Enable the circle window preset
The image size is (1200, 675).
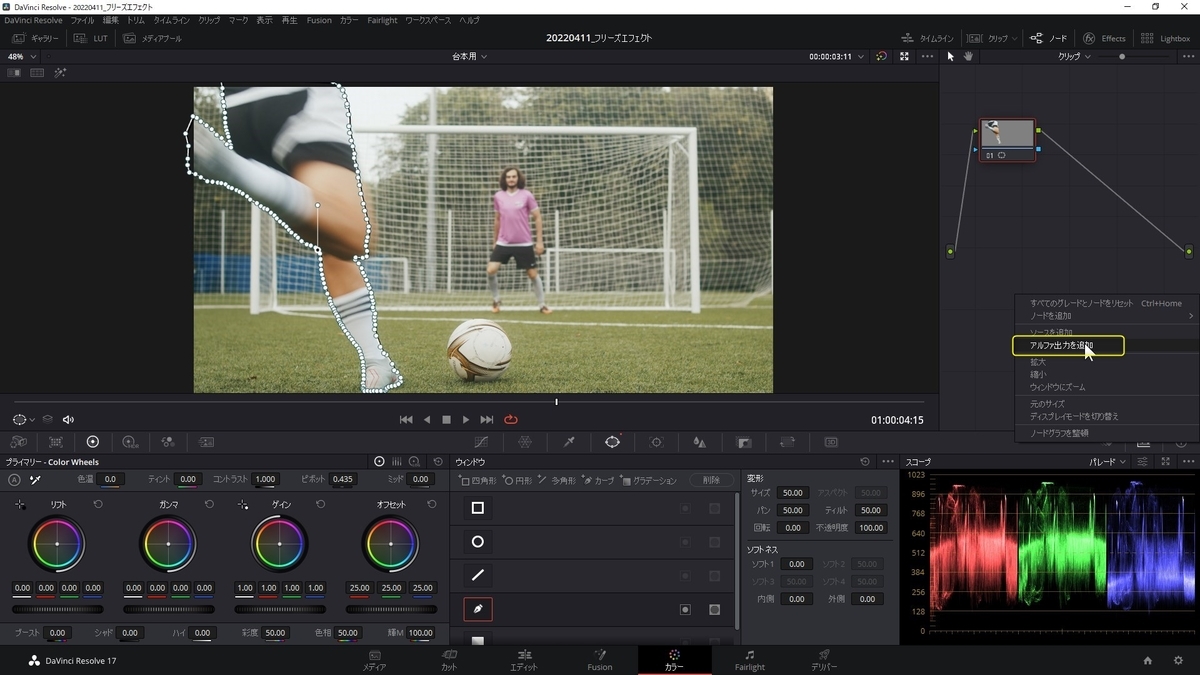(x=478, y=542)
